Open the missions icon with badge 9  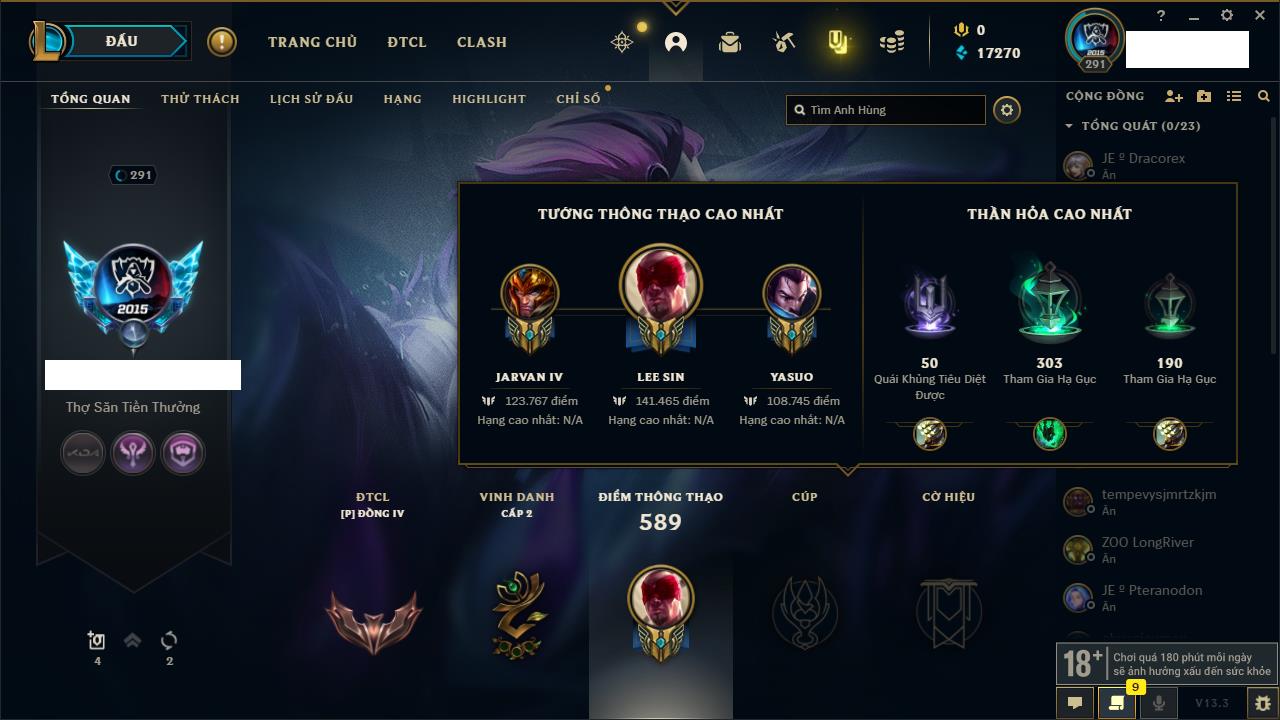point(1116,703)
